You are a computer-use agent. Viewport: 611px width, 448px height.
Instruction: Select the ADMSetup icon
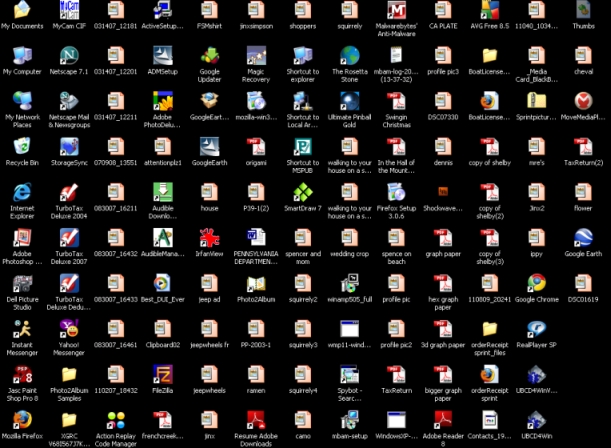click(x=162, y=55)
